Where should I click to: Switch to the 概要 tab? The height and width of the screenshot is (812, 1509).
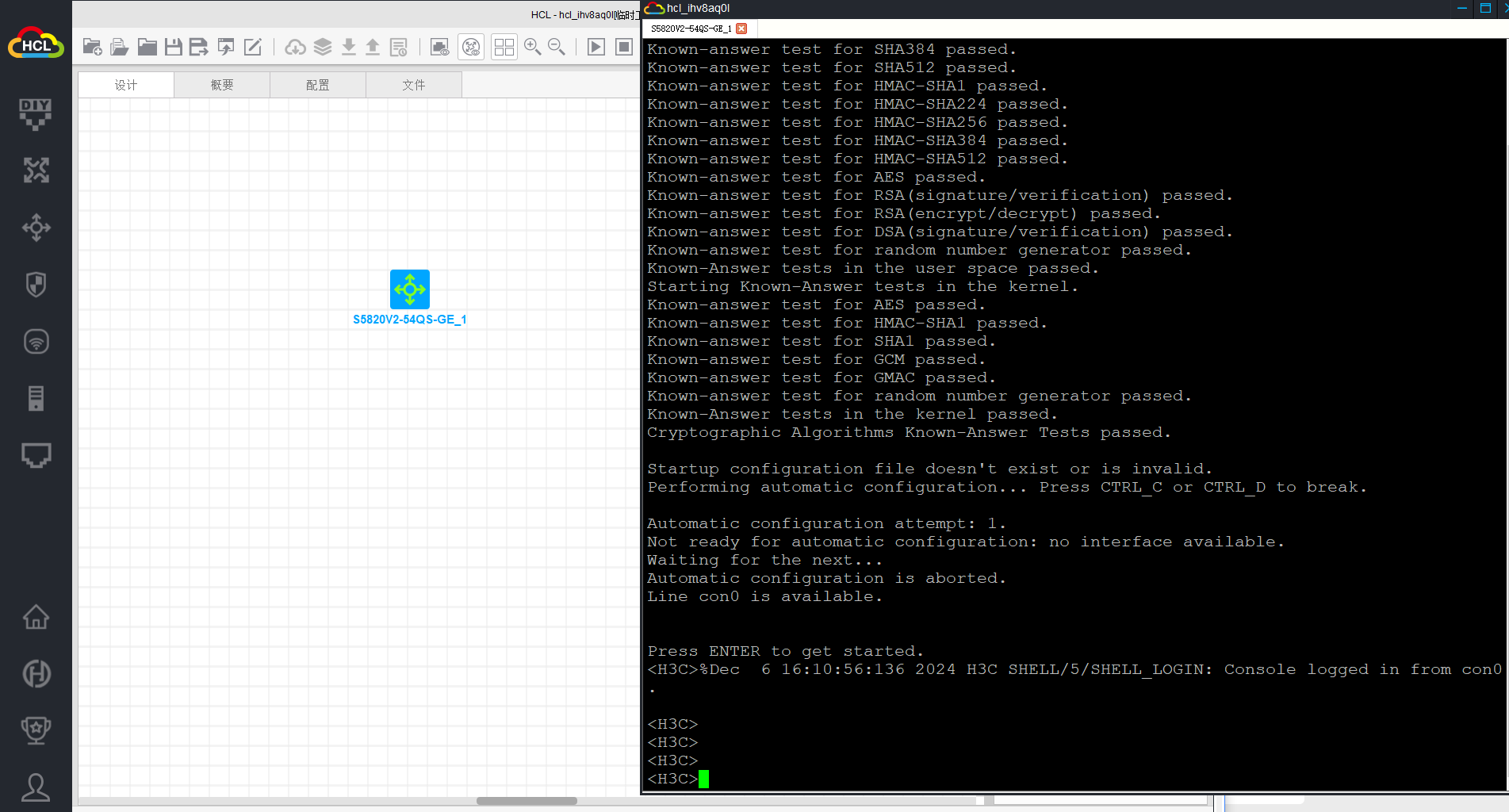222,85
